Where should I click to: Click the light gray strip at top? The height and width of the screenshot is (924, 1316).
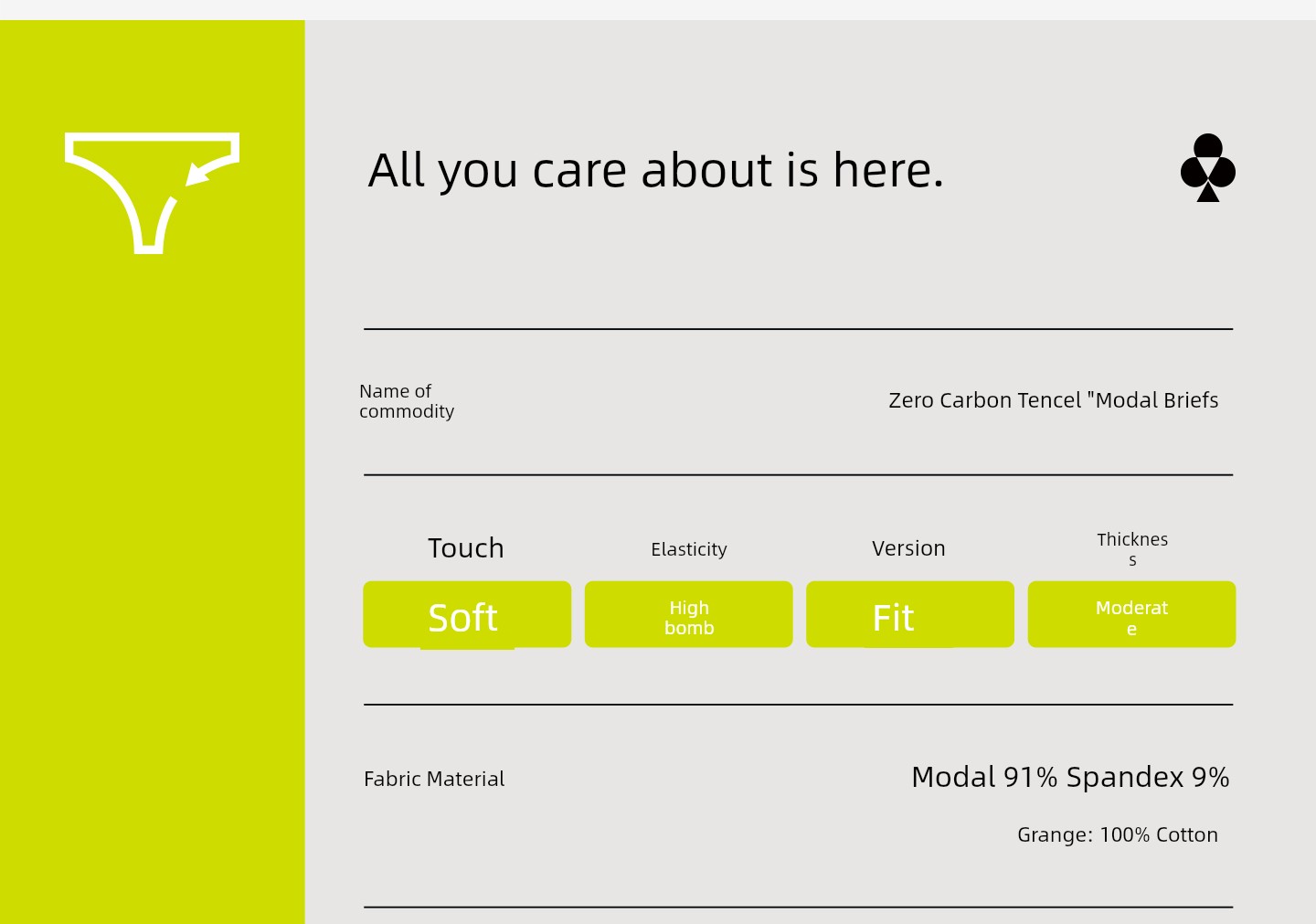point(658,9)
